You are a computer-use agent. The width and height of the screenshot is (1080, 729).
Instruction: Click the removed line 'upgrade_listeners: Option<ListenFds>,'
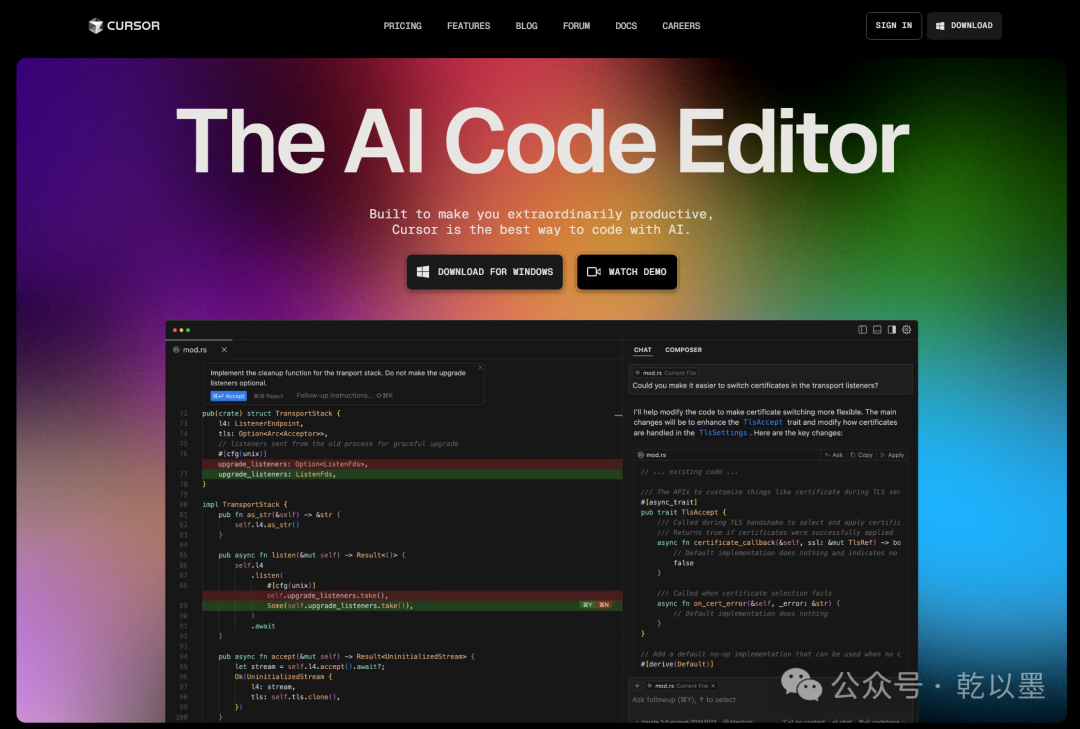coord(293,464)
